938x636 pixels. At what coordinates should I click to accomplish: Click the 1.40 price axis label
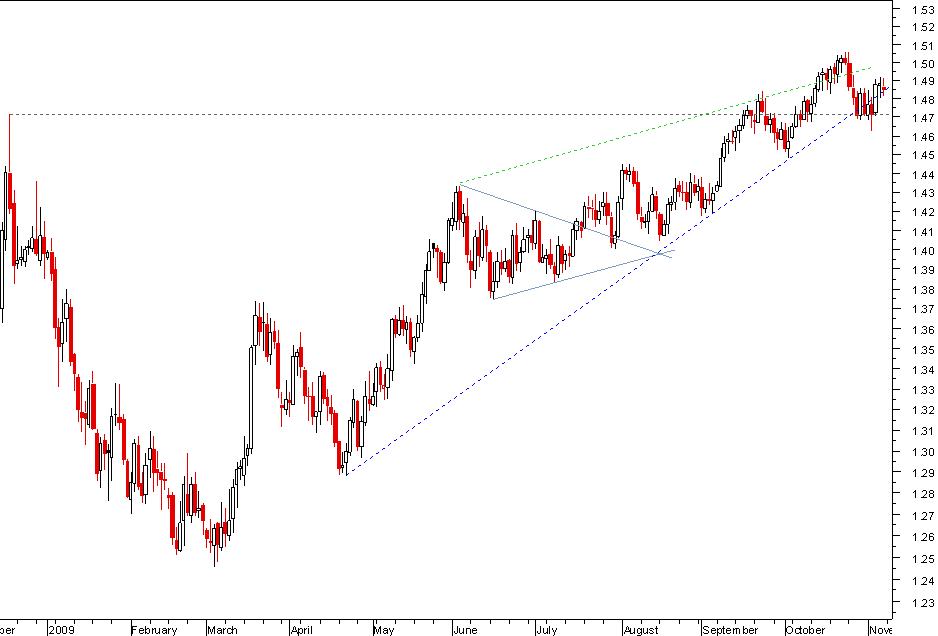pos(924,251)
